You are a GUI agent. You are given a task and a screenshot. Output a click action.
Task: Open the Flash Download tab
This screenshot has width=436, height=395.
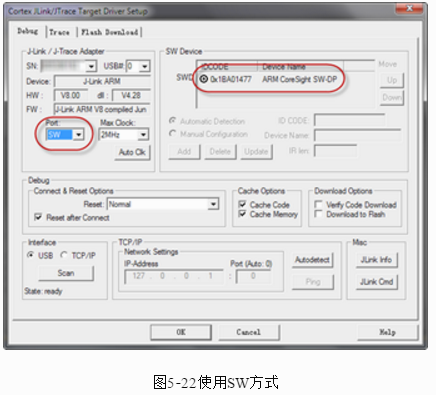click(x=110, y=32)
